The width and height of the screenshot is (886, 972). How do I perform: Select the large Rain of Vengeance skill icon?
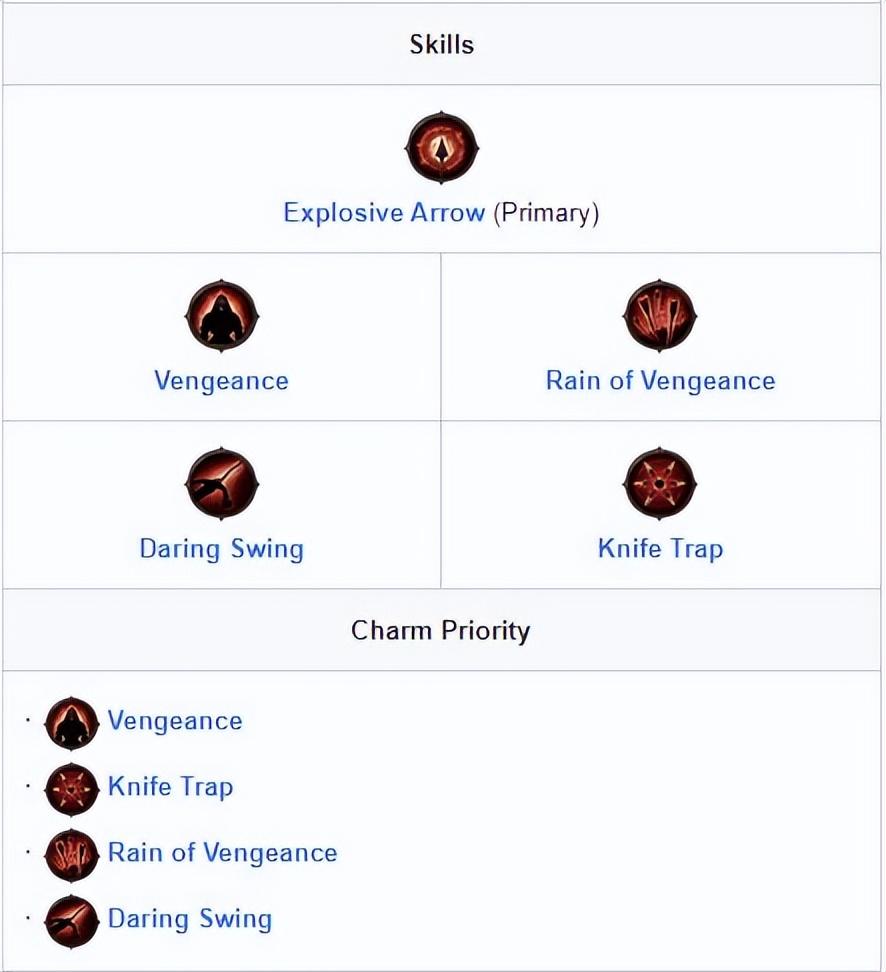(x=660, y=316)
